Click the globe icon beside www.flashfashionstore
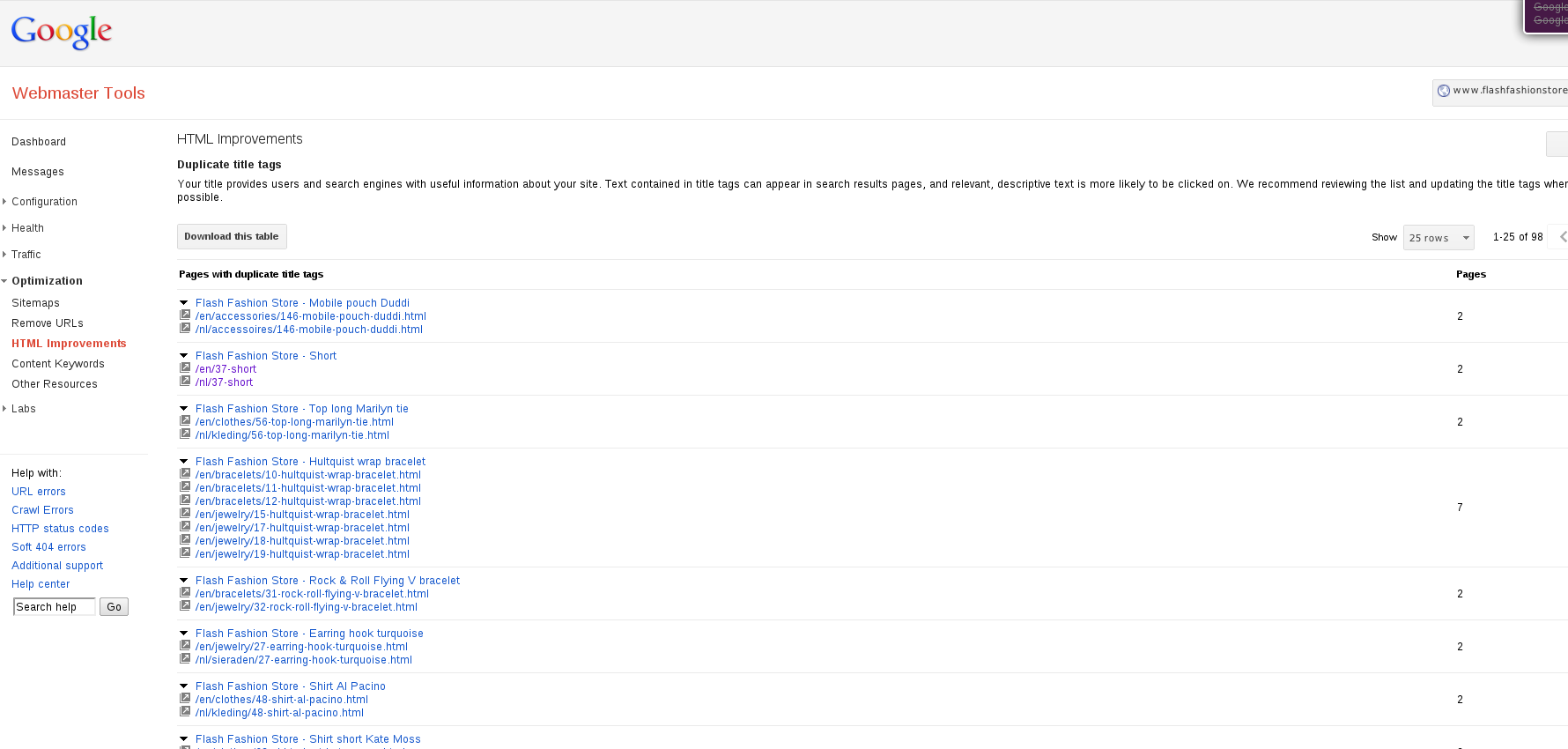Viewport: 1568px width, 749px height. click(x=1443, y=91)
